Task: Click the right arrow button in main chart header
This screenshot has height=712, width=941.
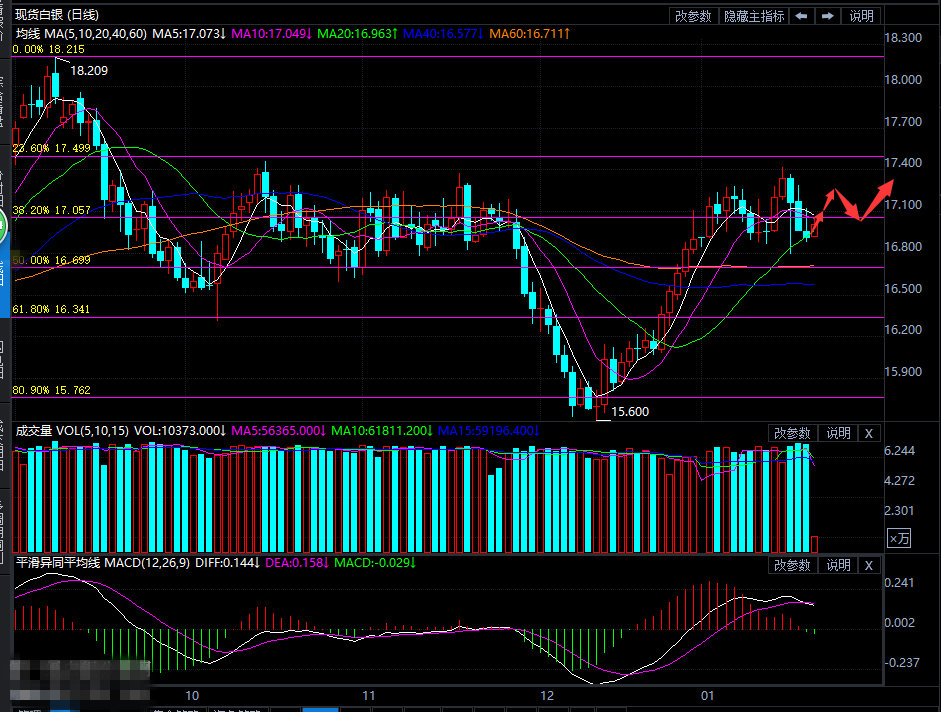Action: click(x=828, y=16)
